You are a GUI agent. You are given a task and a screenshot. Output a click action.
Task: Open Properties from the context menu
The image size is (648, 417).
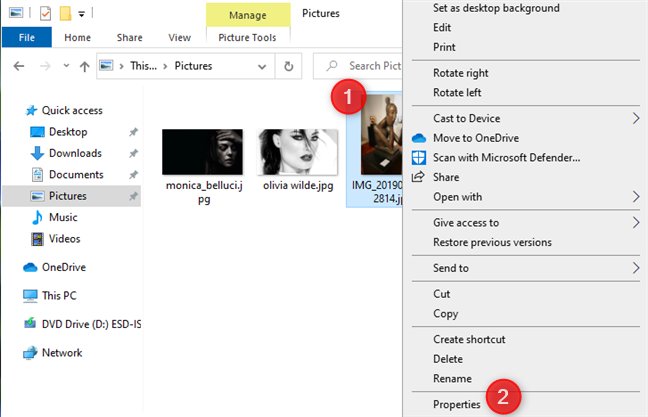457,405
